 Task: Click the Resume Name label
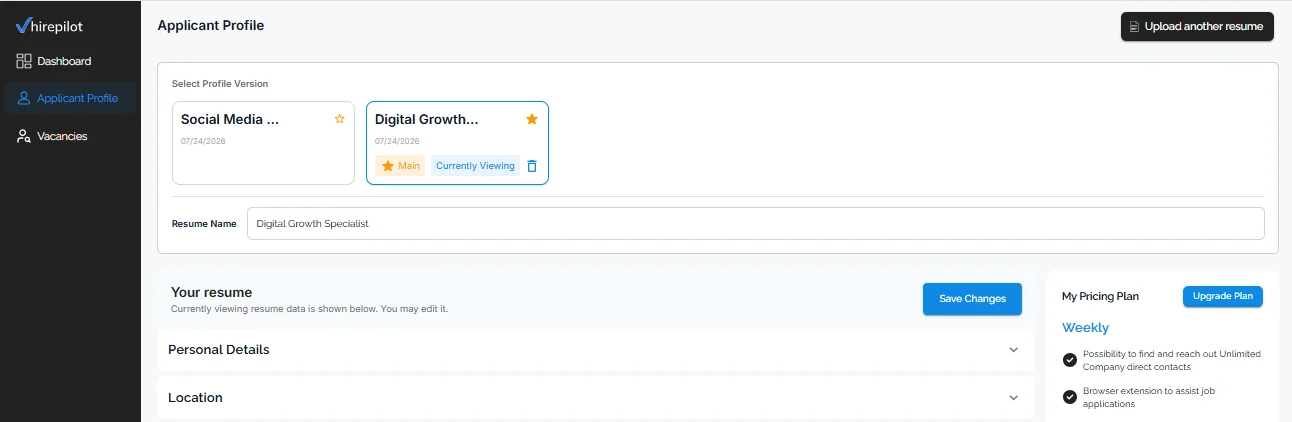point(204,224)
